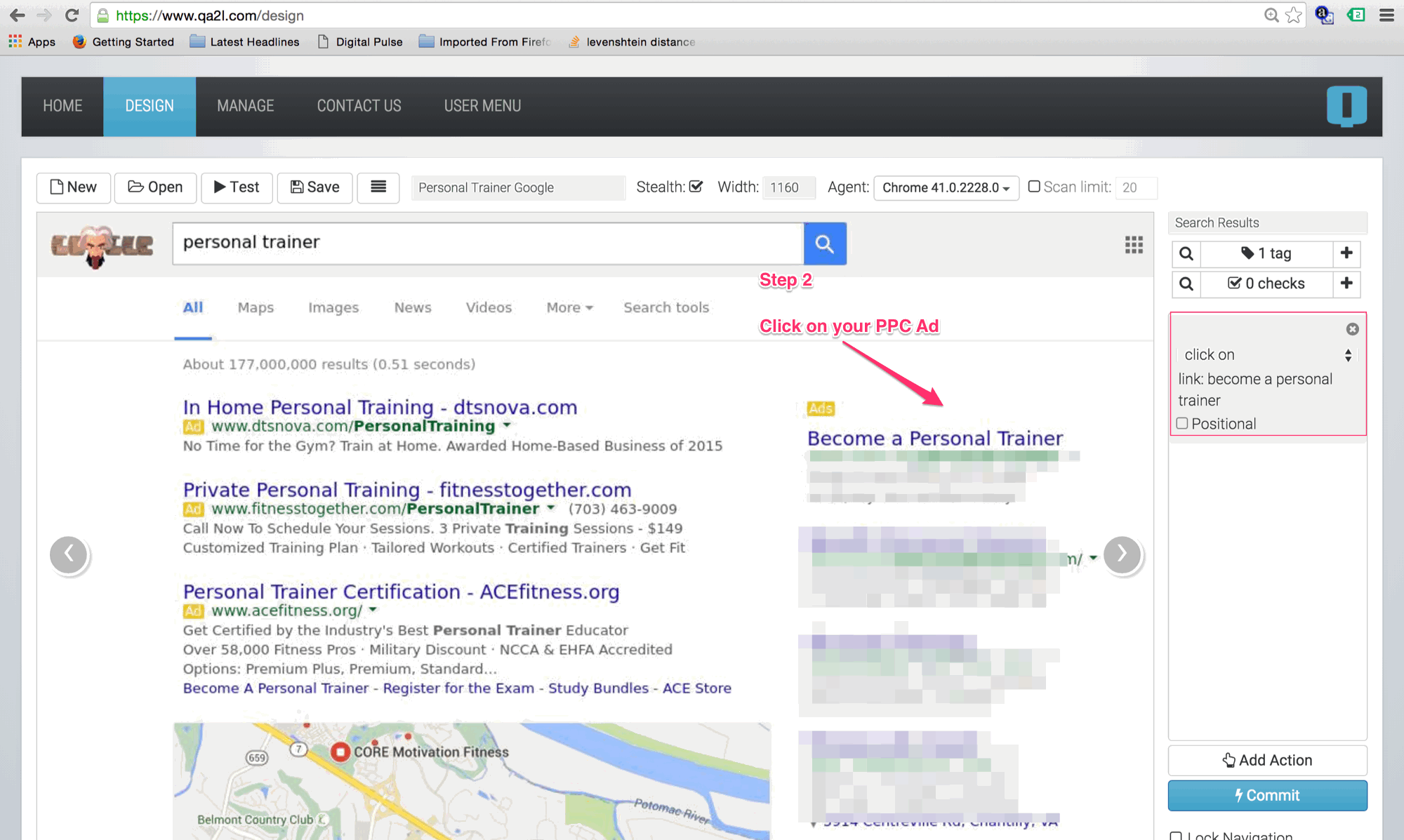
Task: Remove the click on action
Action: pos(1352,329)
